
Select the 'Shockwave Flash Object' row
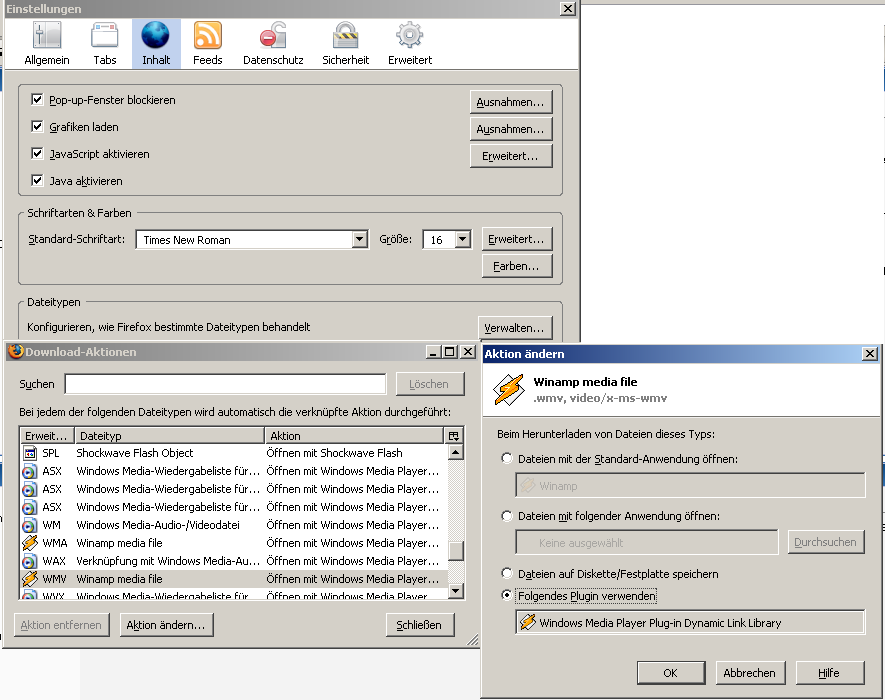click(234, 453)
